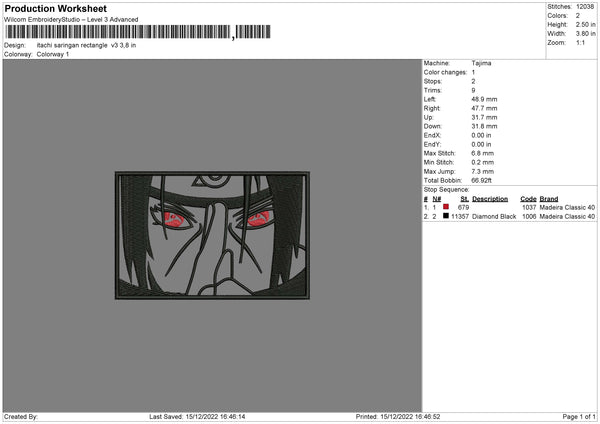Screen dimensions: 600x424
Task: Click the 'Diamond Black' description
Action: (494, 217)
